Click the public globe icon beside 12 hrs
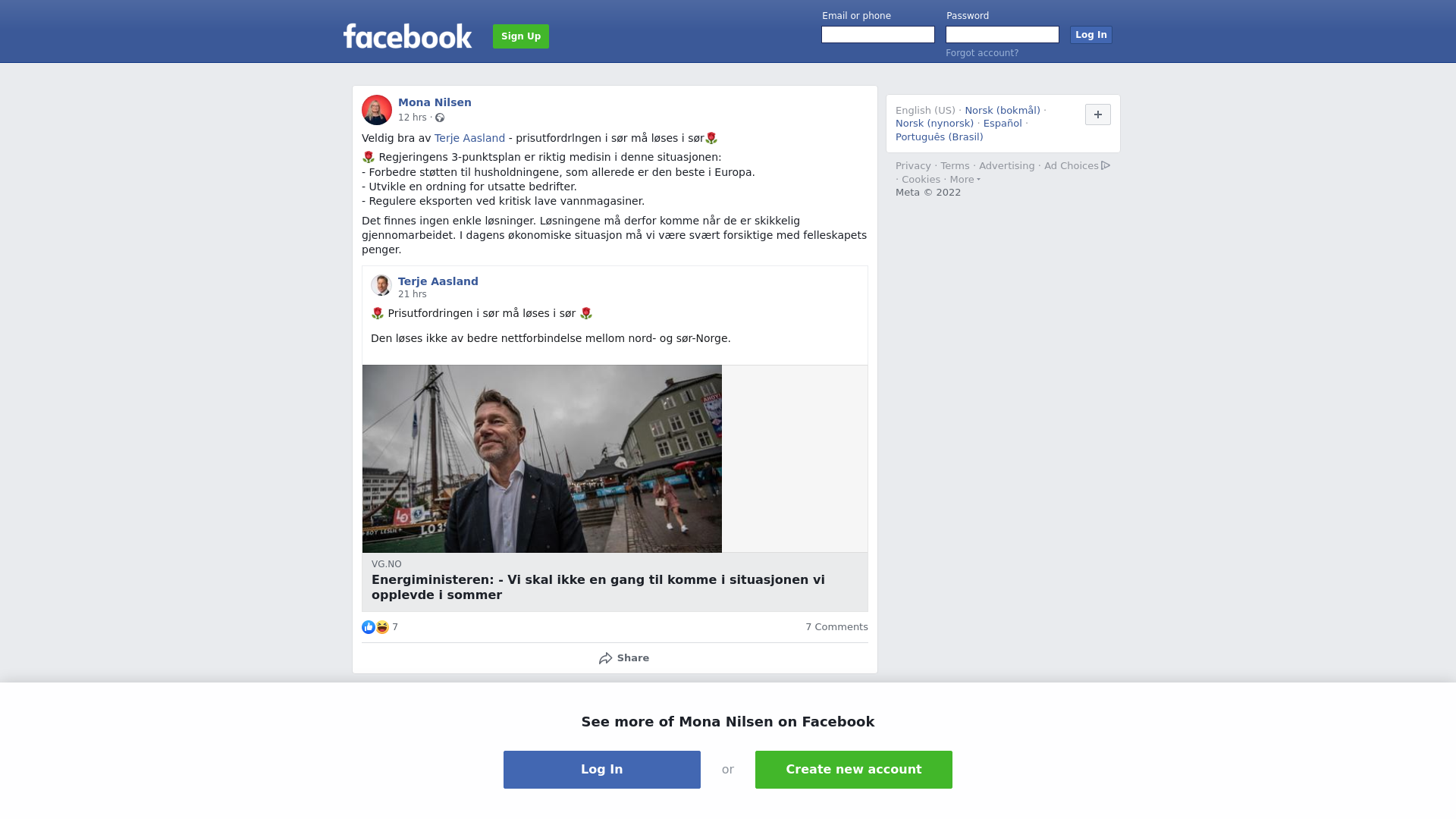Screen dimensions: 1456x819 [x=440, y=118]
